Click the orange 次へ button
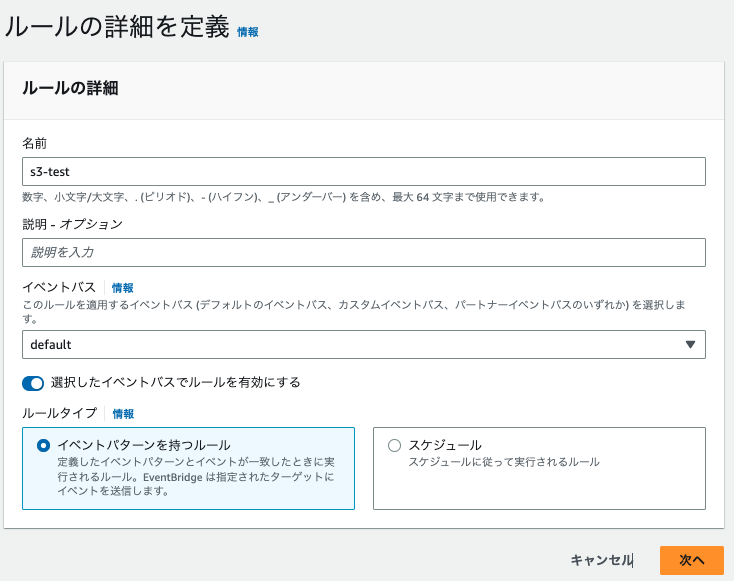The image size is (734, 581). [692, 560]
